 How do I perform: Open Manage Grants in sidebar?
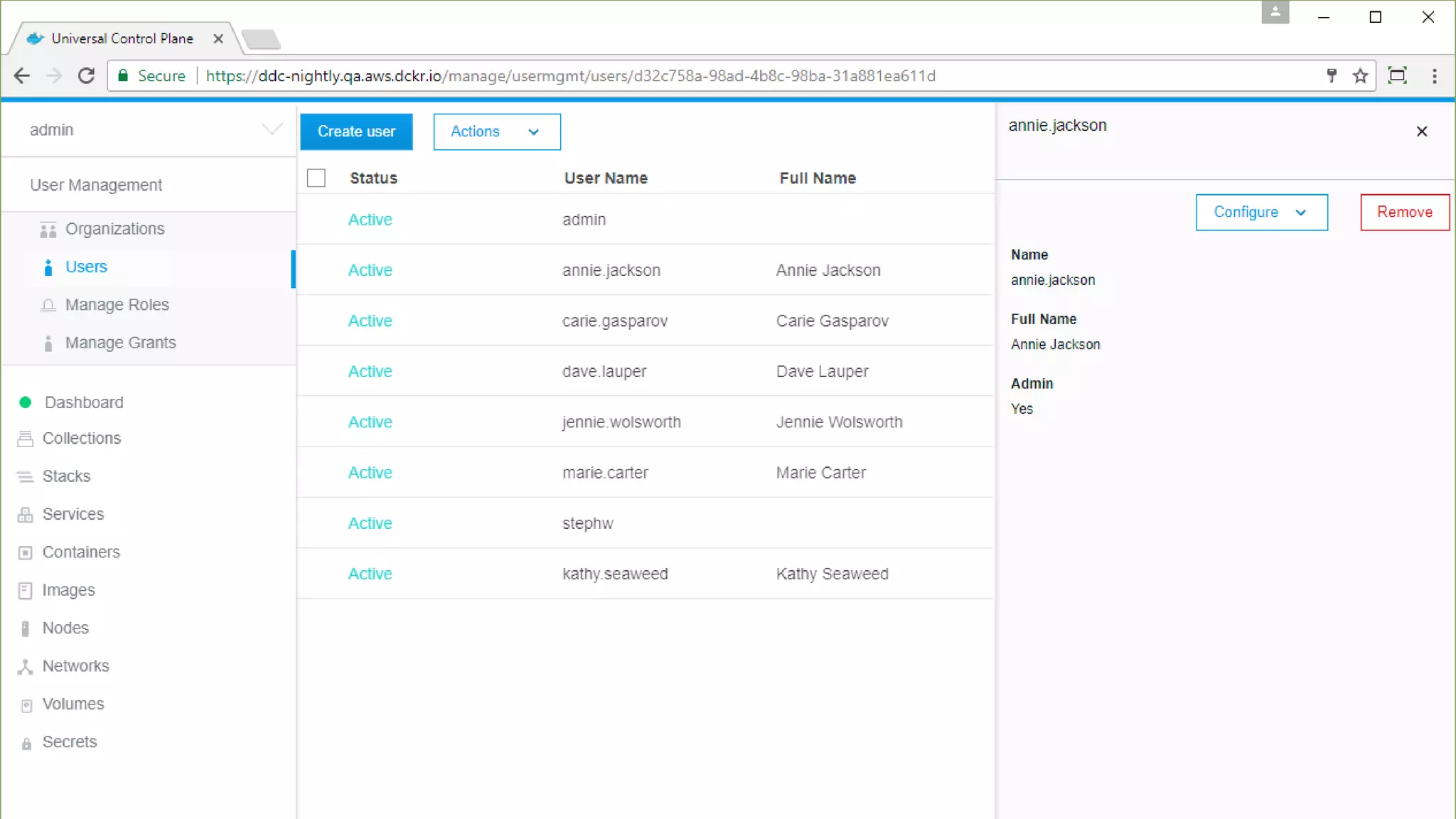coord(120,343)
